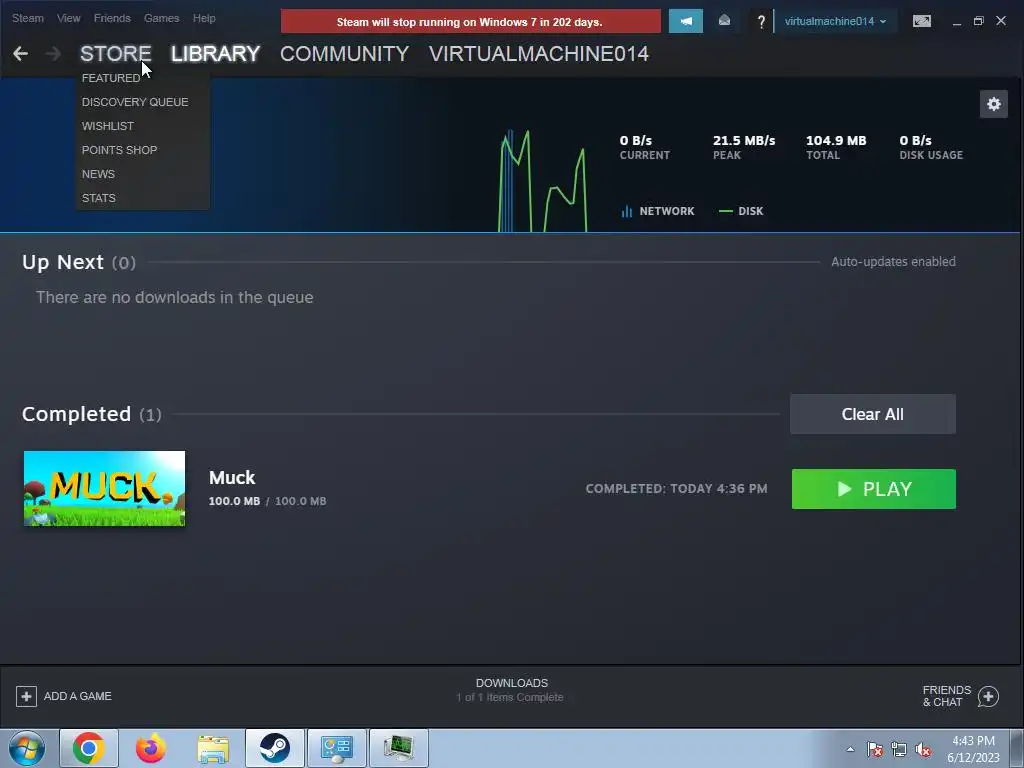Play Muck with the green button

coord(874,488)
